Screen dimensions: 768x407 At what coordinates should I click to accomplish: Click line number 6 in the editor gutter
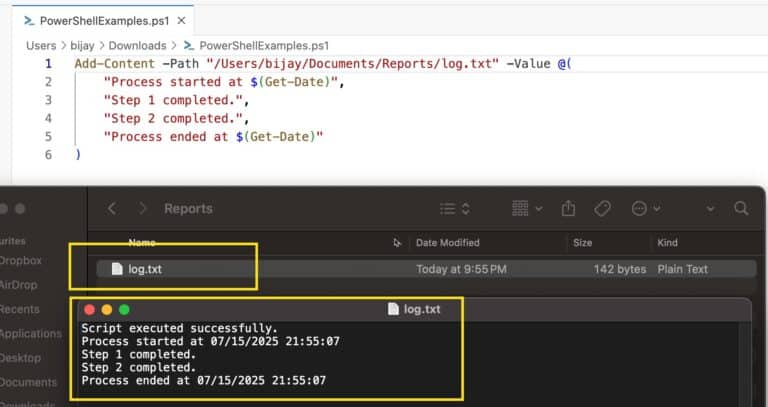pos(48,155)
